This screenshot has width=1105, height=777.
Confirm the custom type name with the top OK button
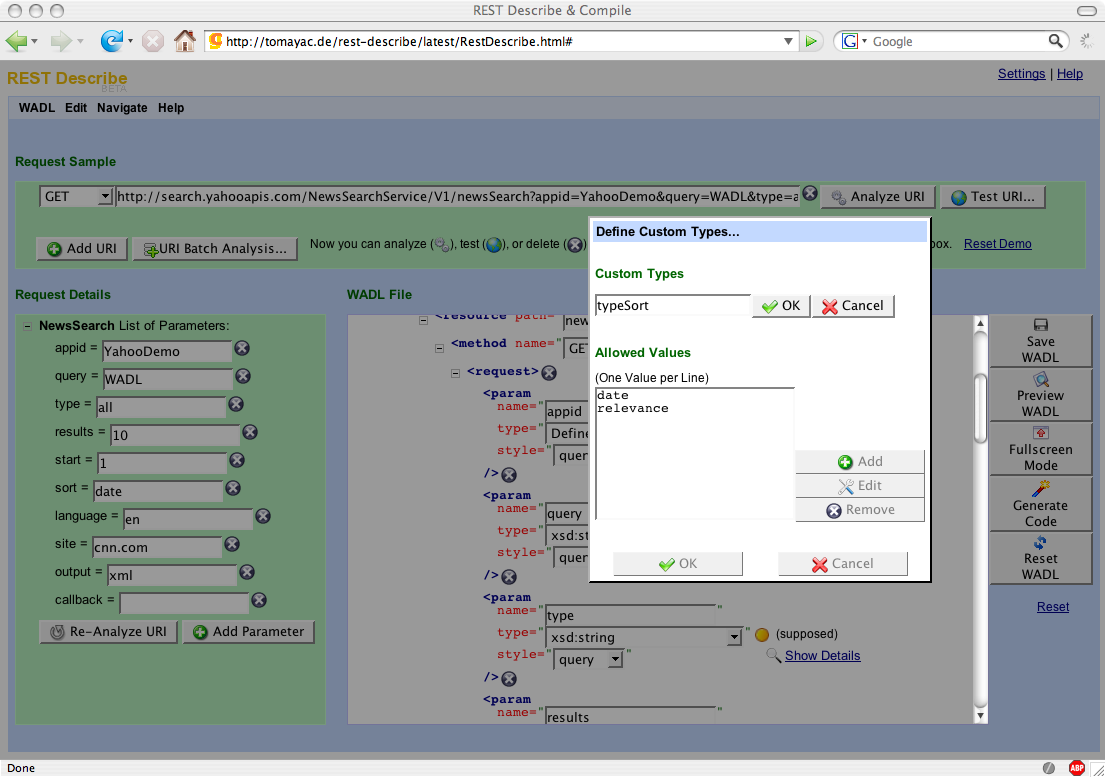click(781, 306)
